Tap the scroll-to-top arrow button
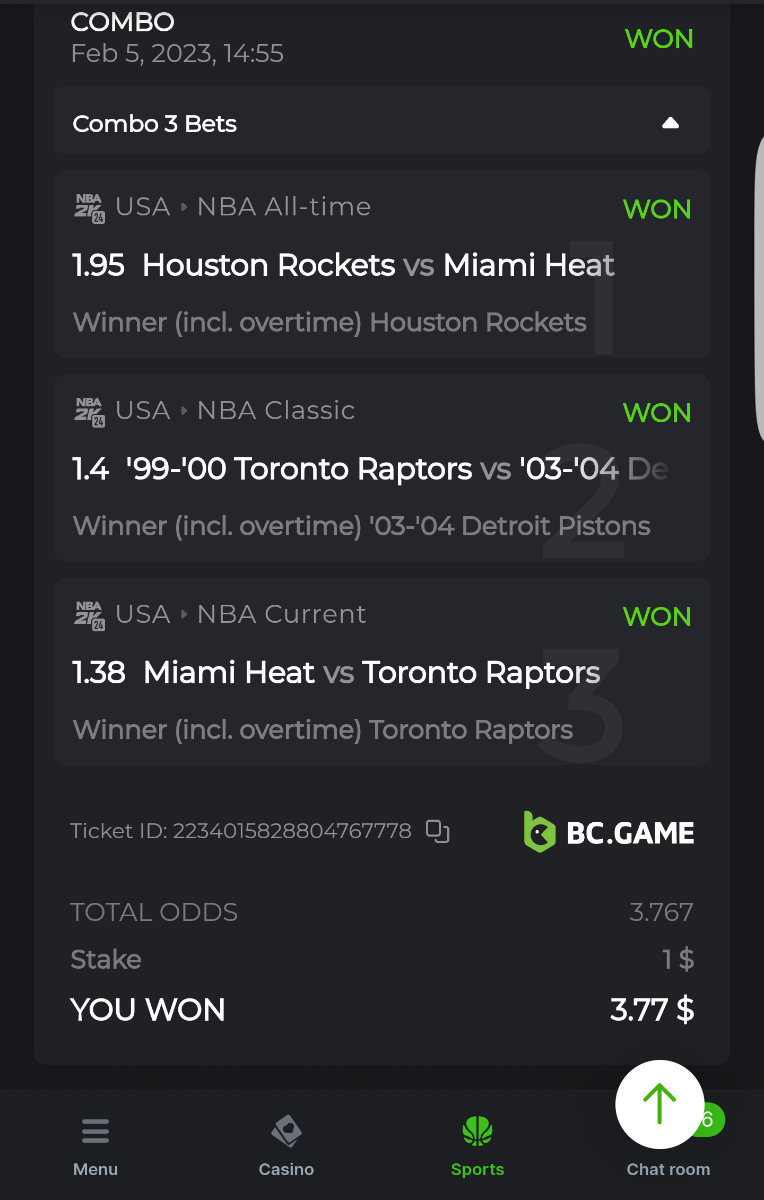 coord(660,1104)
